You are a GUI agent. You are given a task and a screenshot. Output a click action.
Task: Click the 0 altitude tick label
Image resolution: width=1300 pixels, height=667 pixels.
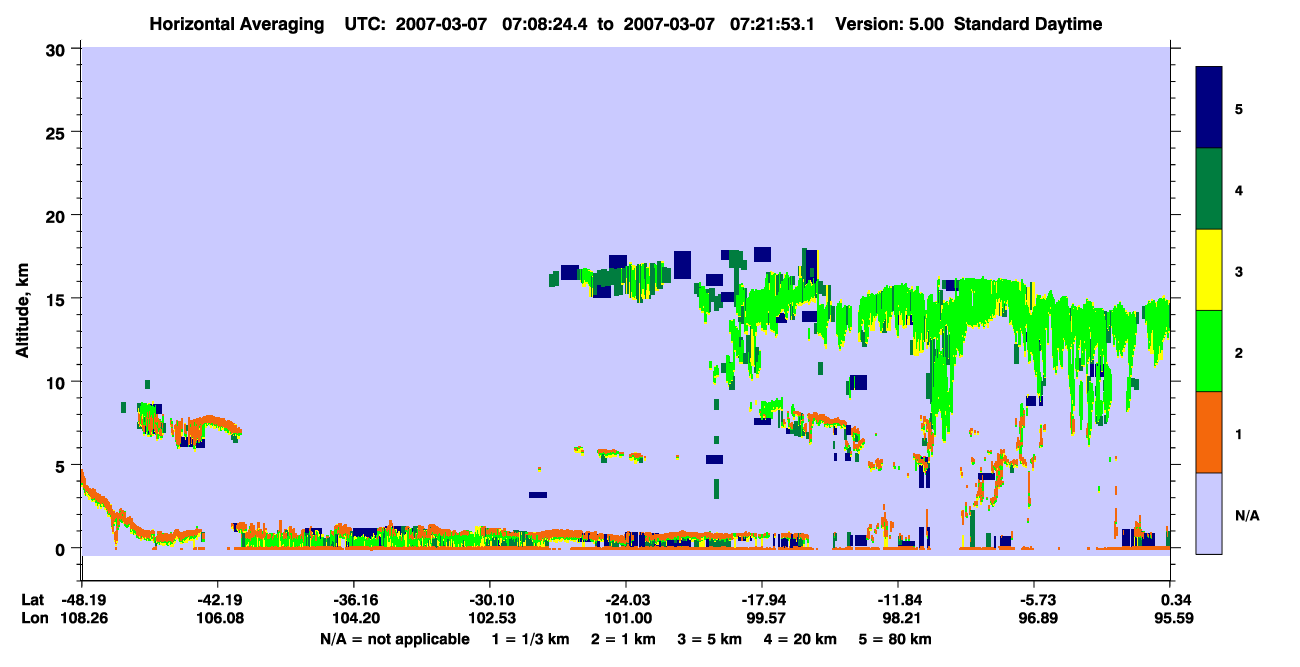click(62, 548)
